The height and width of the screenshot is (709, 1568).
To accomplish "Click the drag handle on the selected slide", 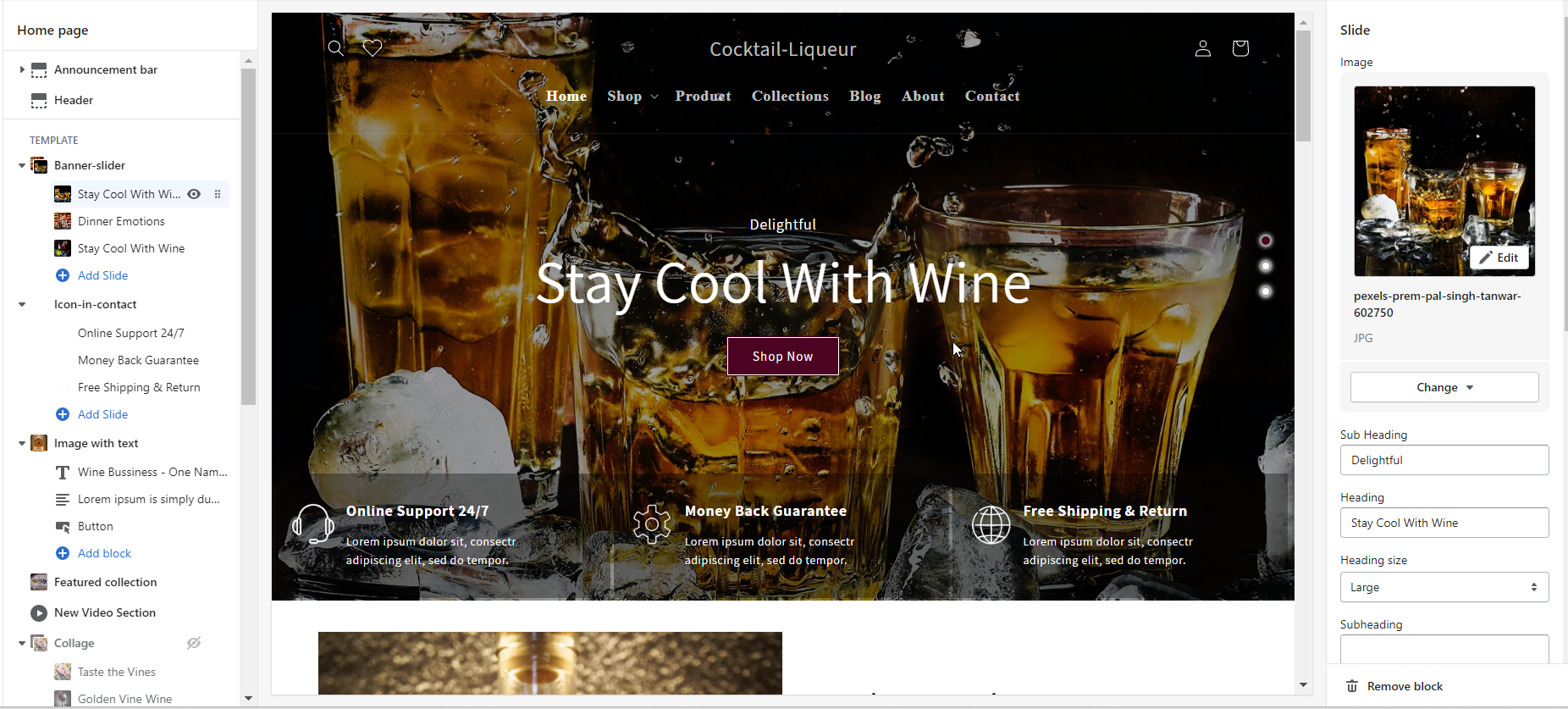I will click(218, 194).
